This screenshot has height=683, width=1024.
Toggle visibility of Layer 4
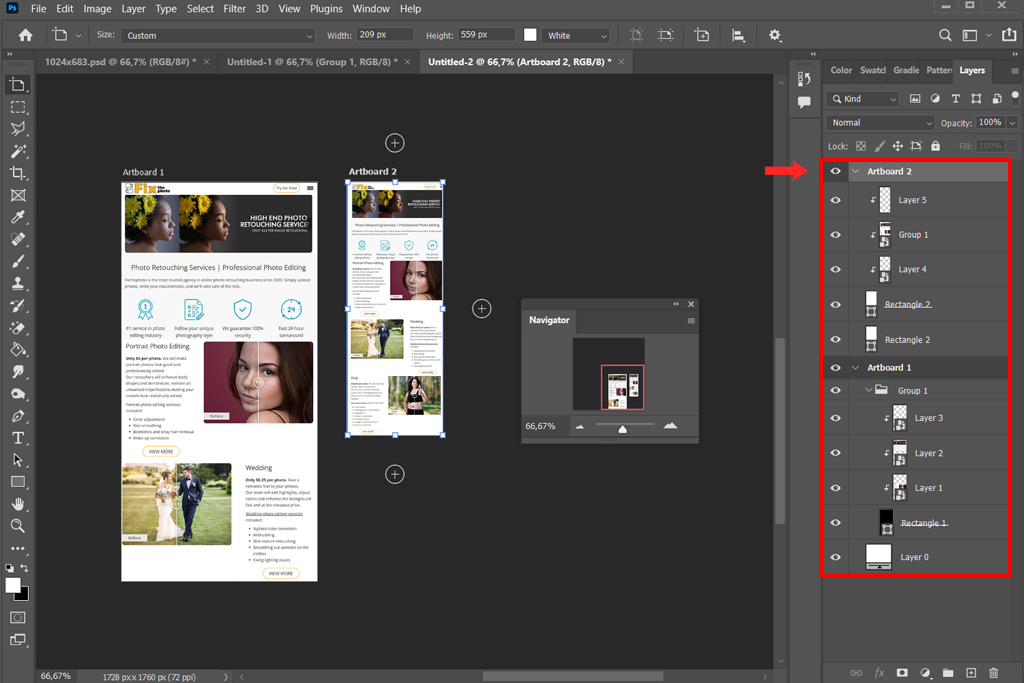(835, 269)
